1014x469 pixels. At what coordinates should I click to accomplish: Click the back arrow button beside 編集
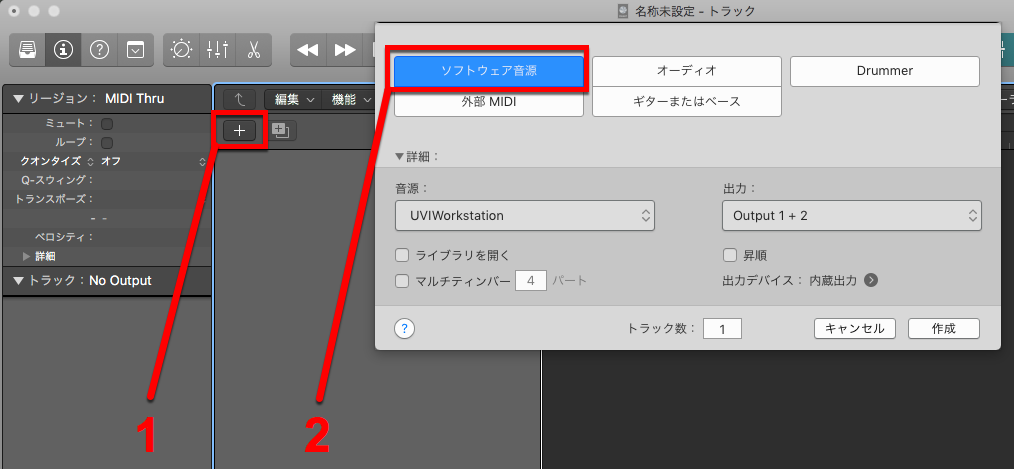pyautogui.click(x=240, y=100)
